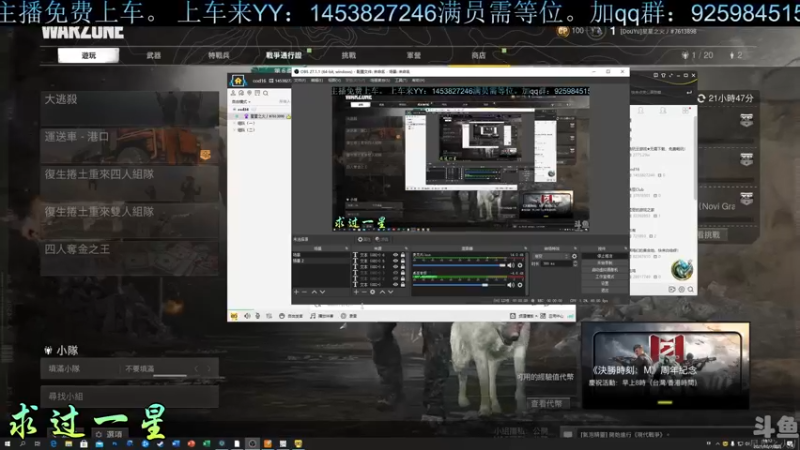
Task: Toggle visibility of second OBS source
Action: click(395, 261)
